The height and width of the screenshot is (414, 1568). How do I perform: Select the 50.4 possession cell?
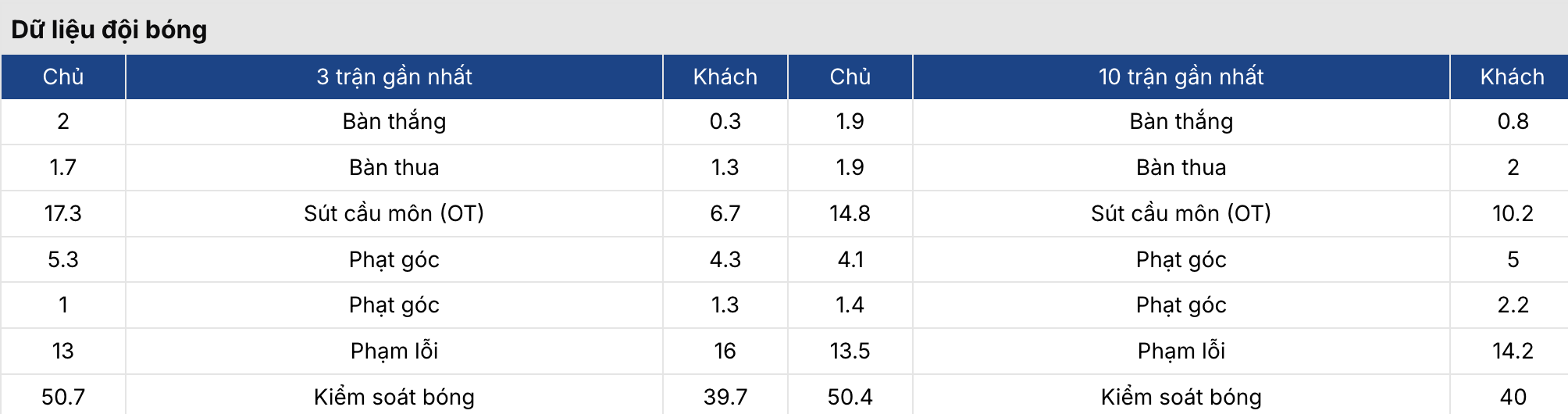coord(850,397)
